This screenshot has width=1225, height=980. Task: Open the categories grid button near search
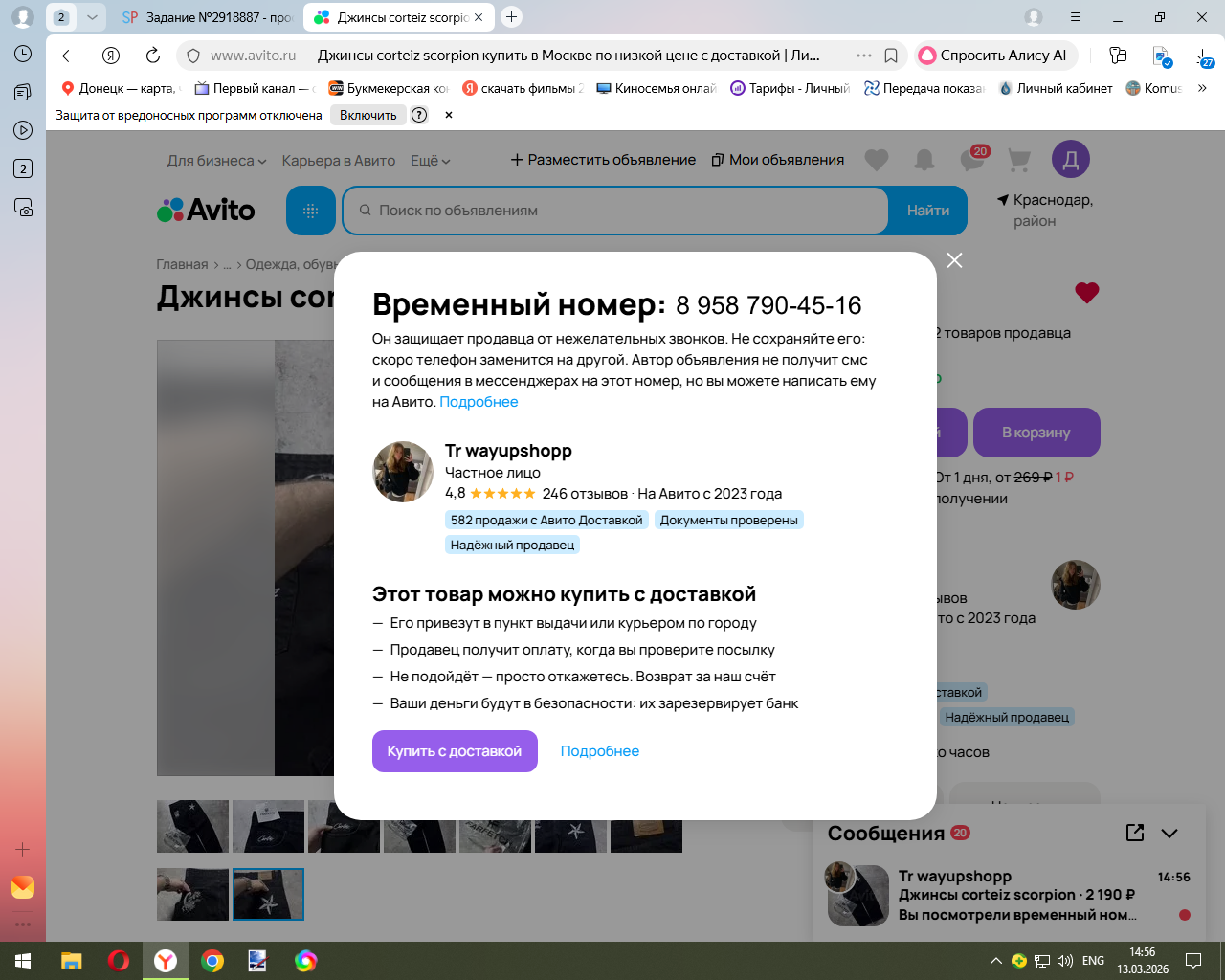click(311, 211)
